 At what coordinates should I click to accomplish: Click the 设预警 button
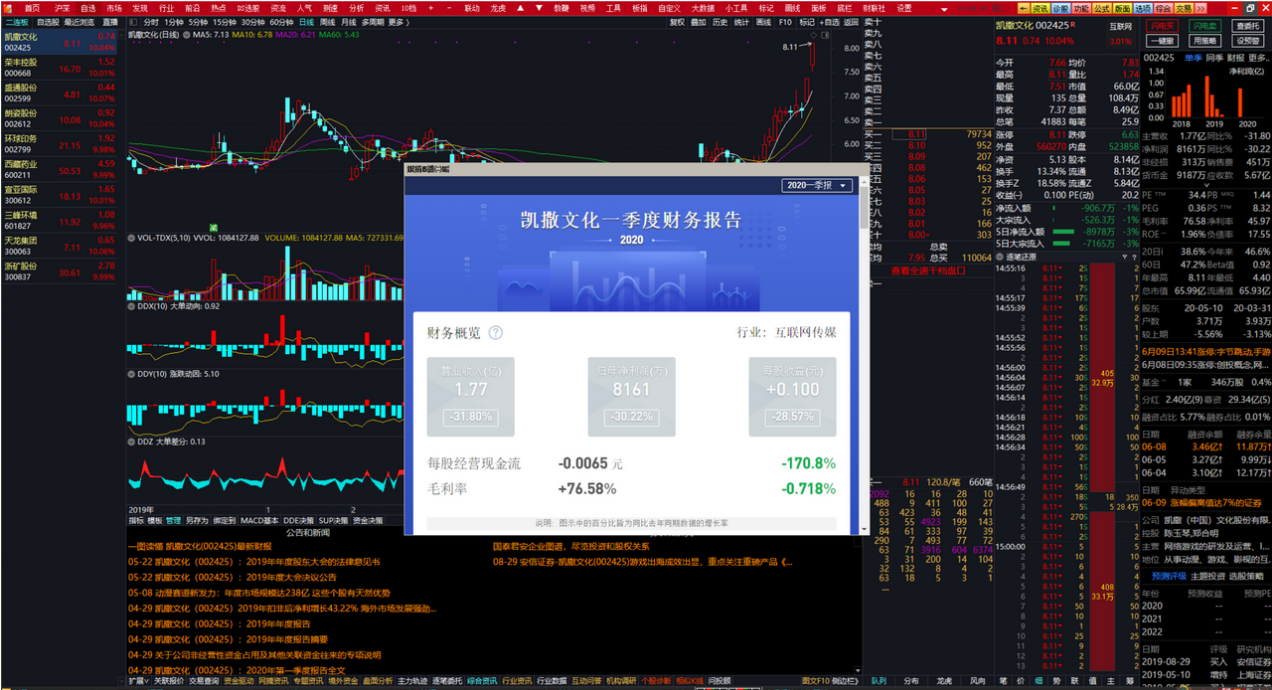coord(1248,41)
